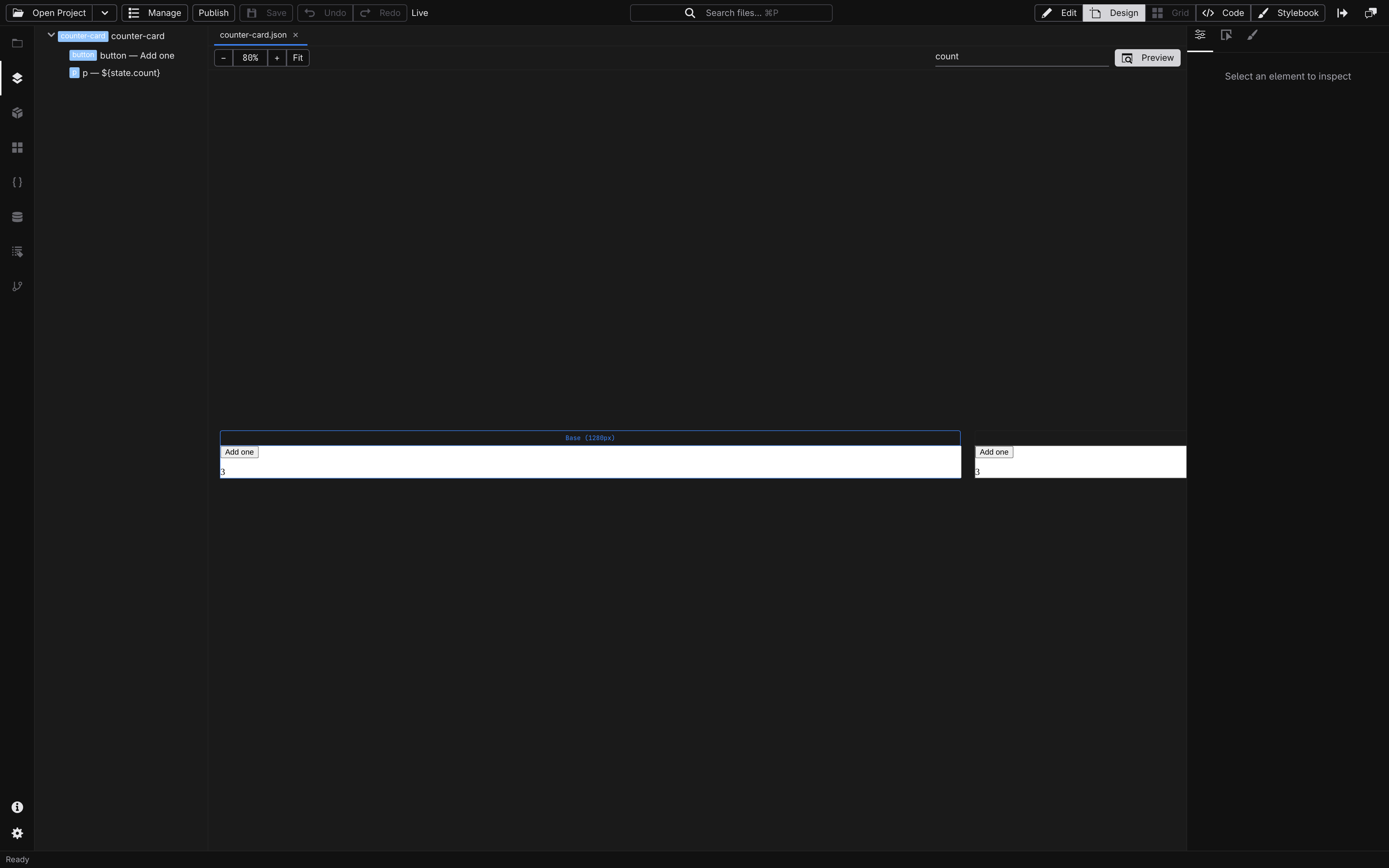Click the count value 3 in Base canvas
The image size is (1389, 868).
pos(223,472)
